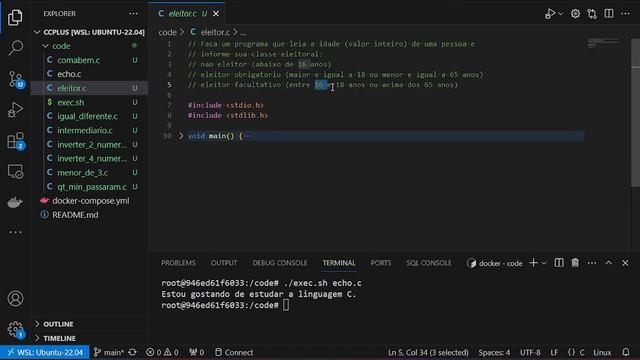Open notifications bell
The image size is (640, 360).
(x=626, y=352)
